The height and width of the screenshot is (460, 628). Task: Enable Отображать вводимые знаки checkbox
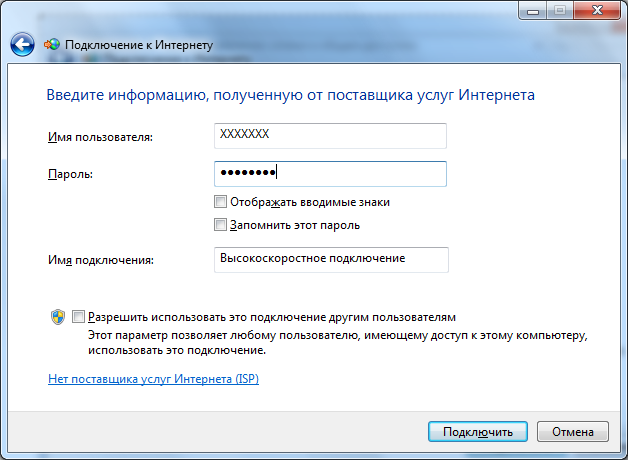pyautogui.click(x=220, y=201)
